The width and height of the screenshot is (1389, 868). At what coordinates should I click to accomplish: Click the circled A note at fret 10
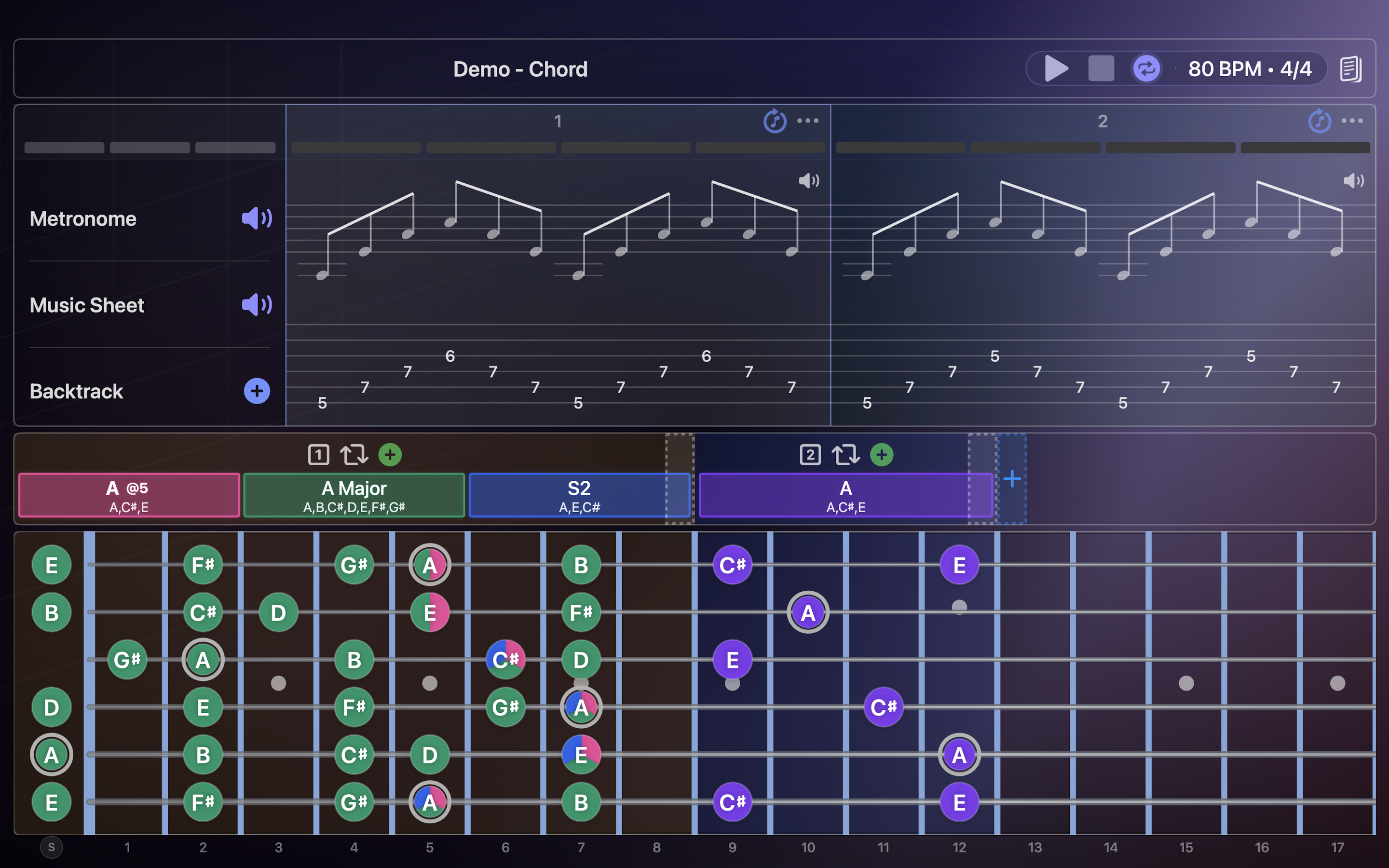point(808,612)
